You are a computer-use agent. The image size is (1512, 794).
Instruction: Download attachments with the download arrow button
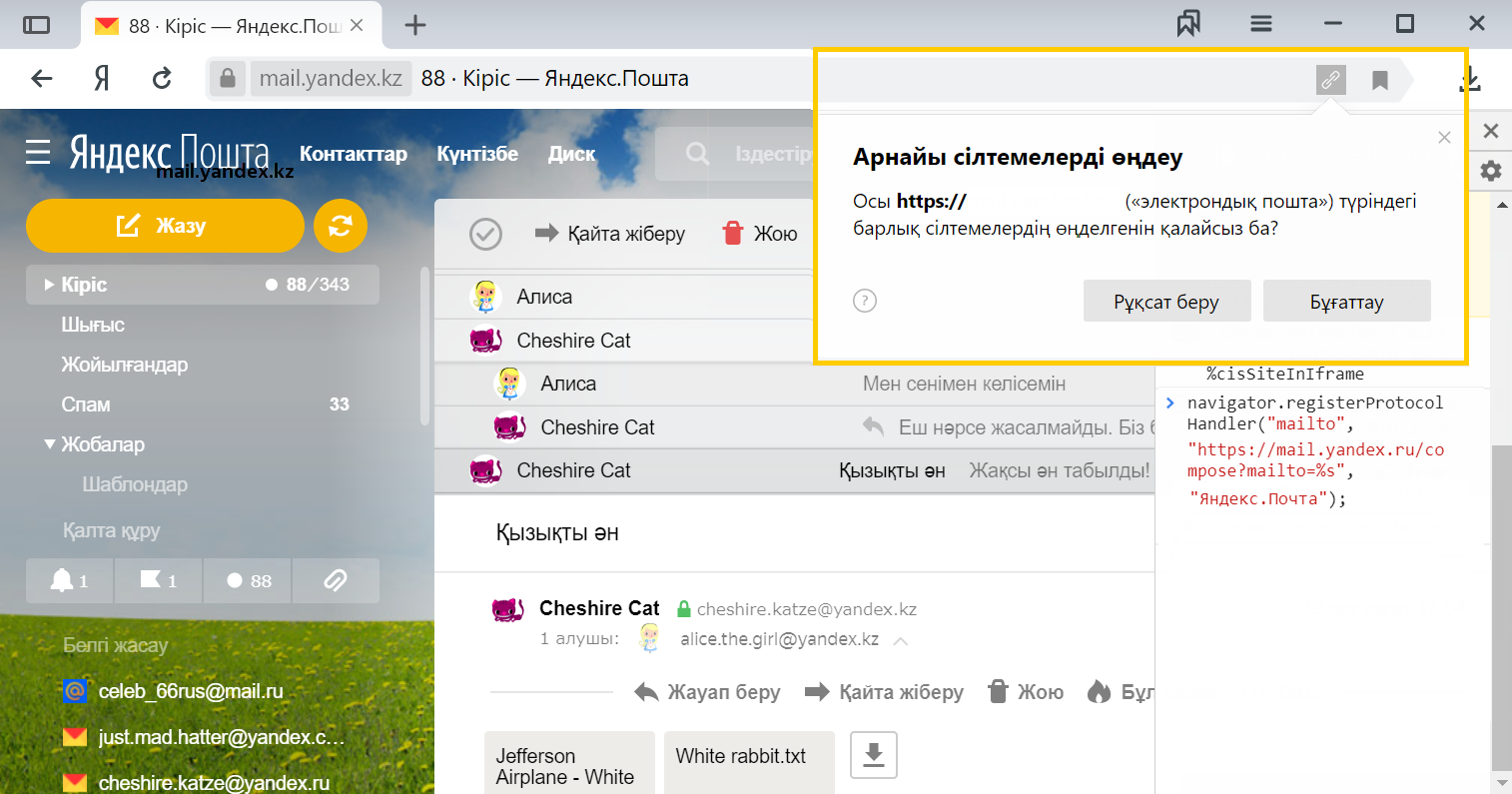pos(874,755)
